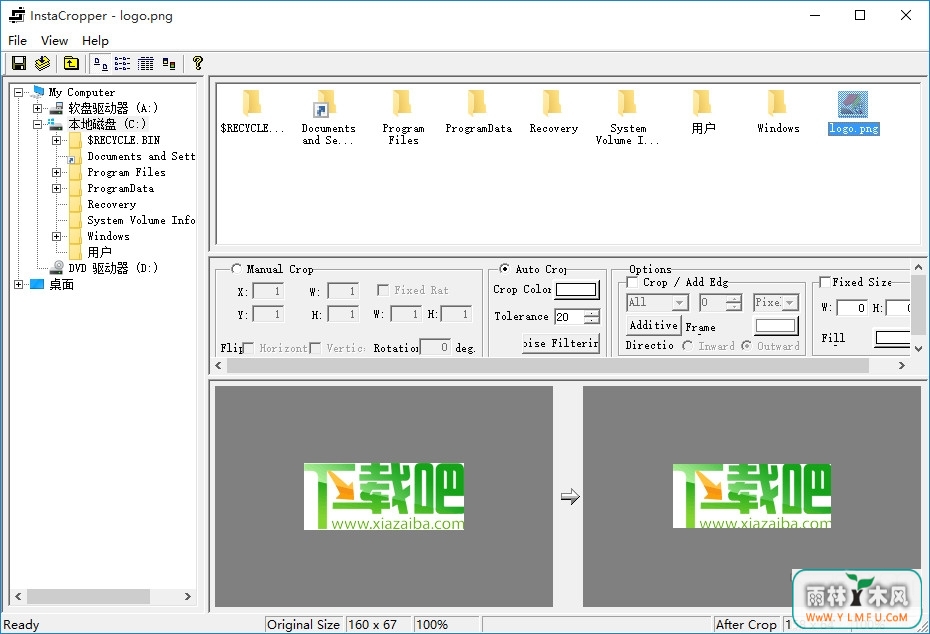Viewport: 930px width, 634px height.
Task: Open the Help question mark icon
Action: point(198,63)
